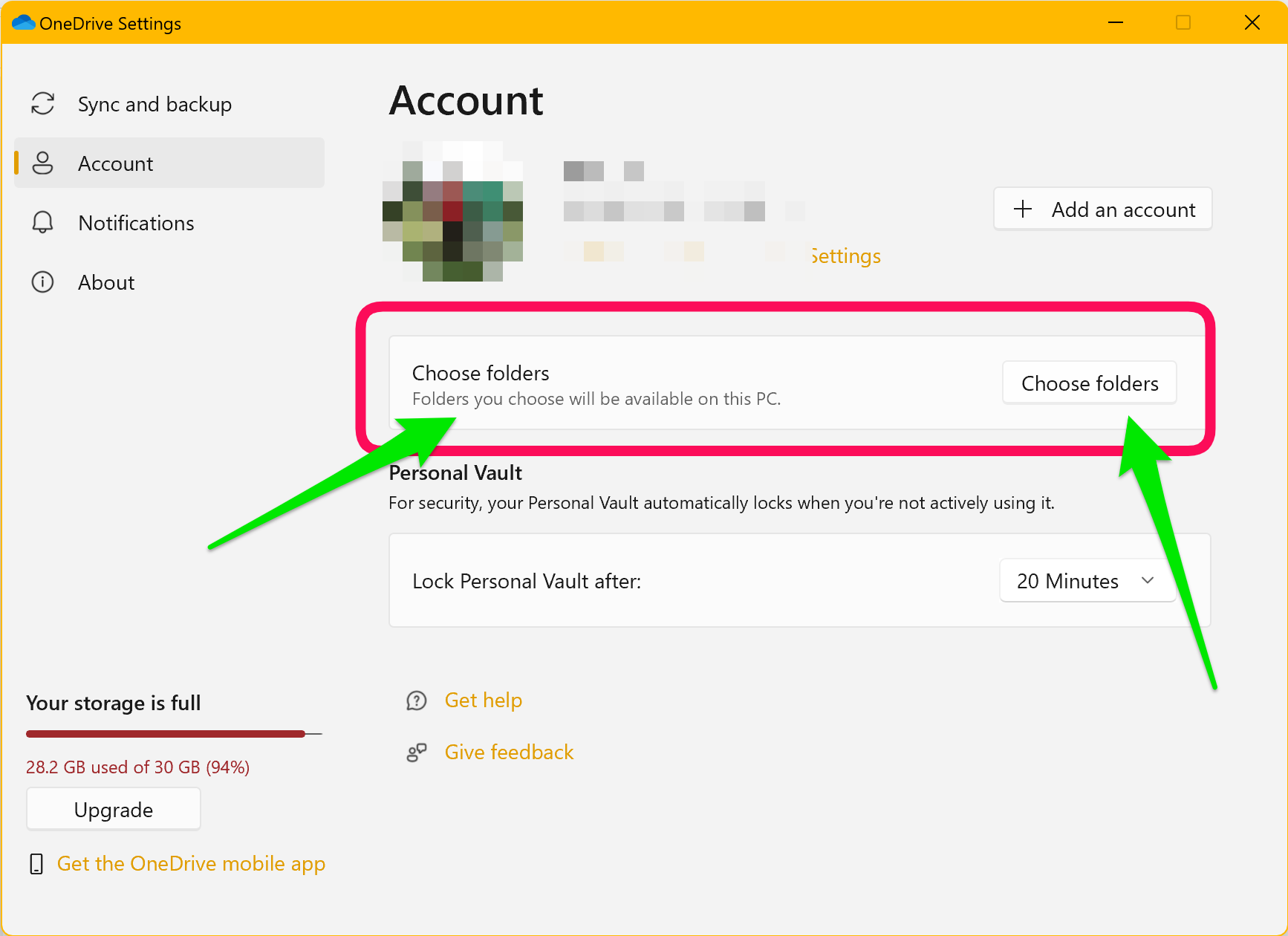The width and height of the screenshot is (1288, 936).
Task: Click the Choose folders button
Action: click(x=1090, y=383)
